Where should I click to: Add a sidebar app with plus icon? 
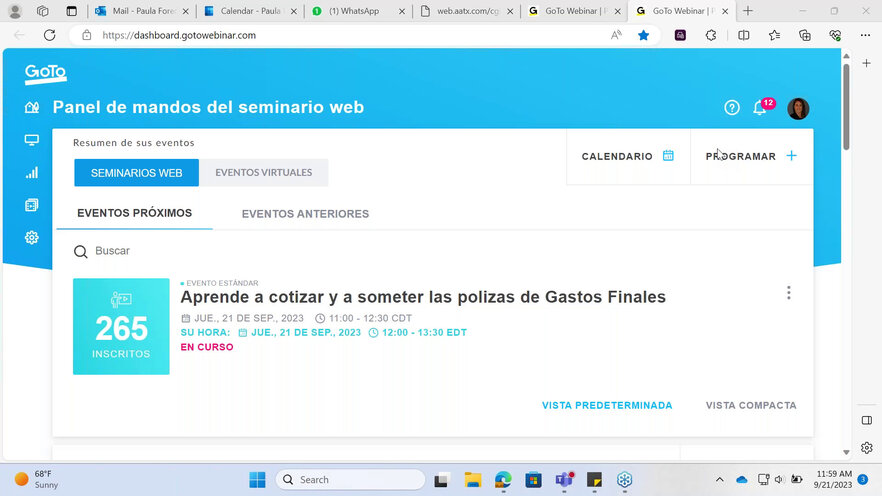coord(866,63)
